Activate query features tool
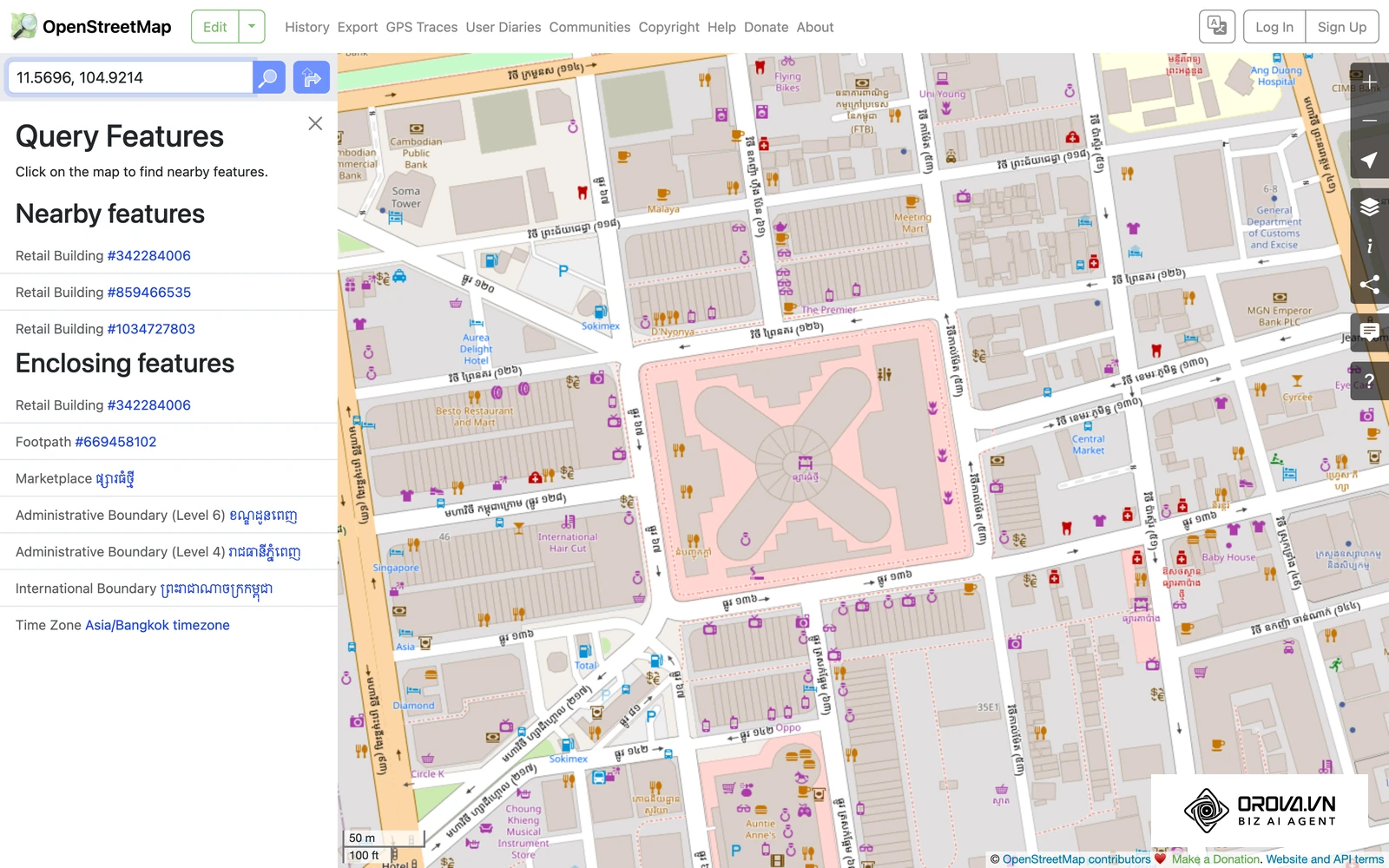 (1370, 380)
